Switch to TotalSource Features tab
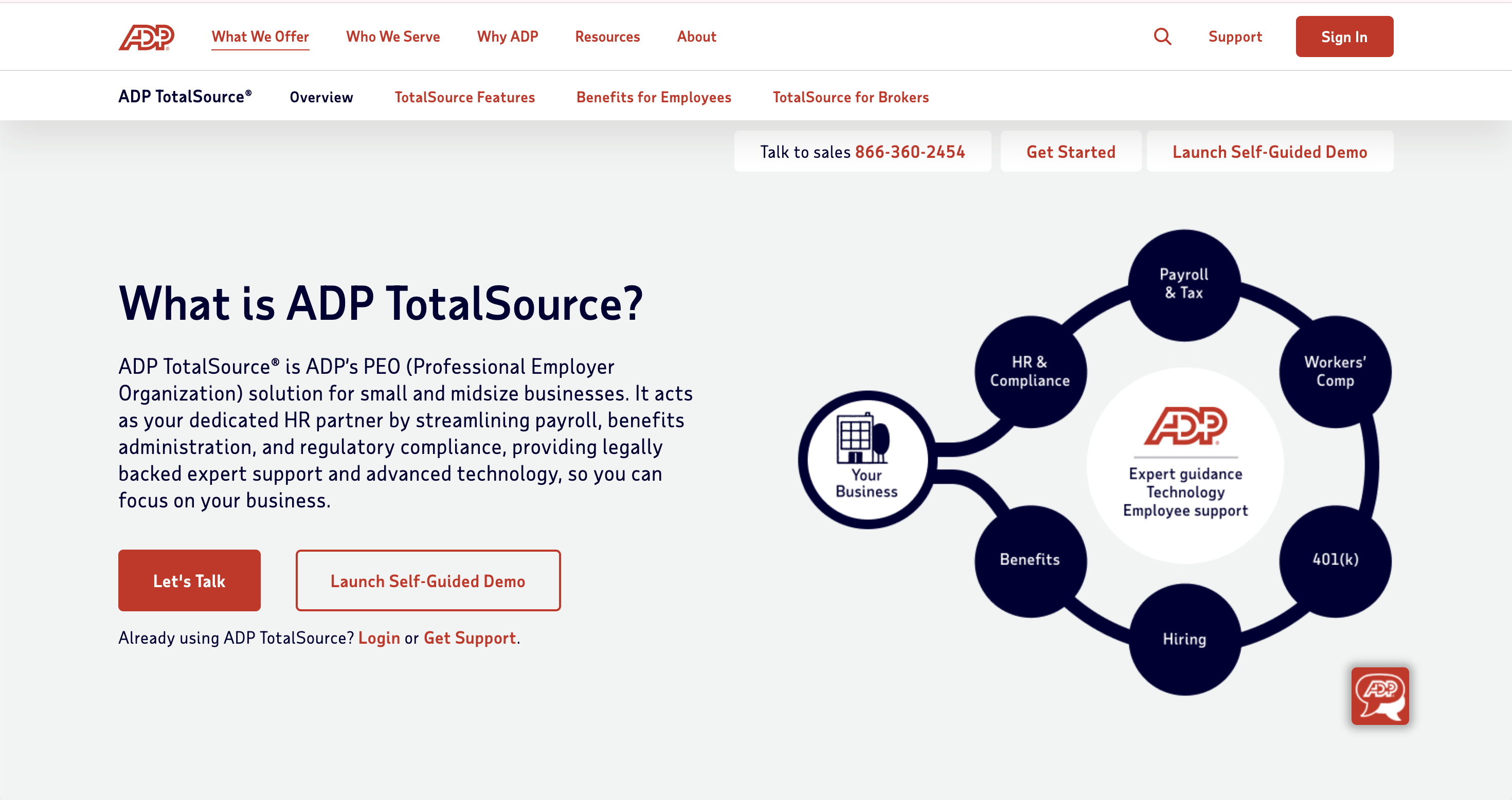1512x800 pixels. pyautogui.click(x=464, y=98)
